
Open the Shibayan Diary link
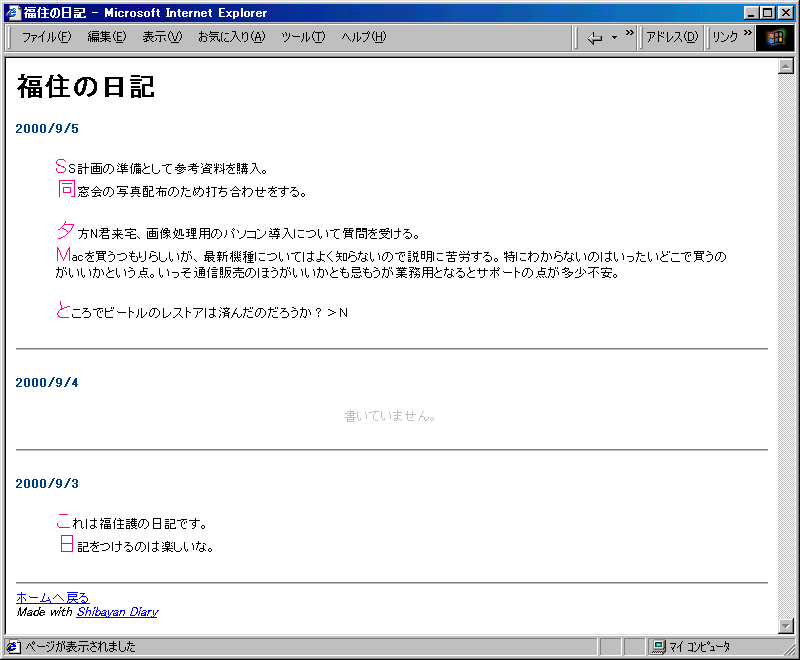[x=117, y=611]
